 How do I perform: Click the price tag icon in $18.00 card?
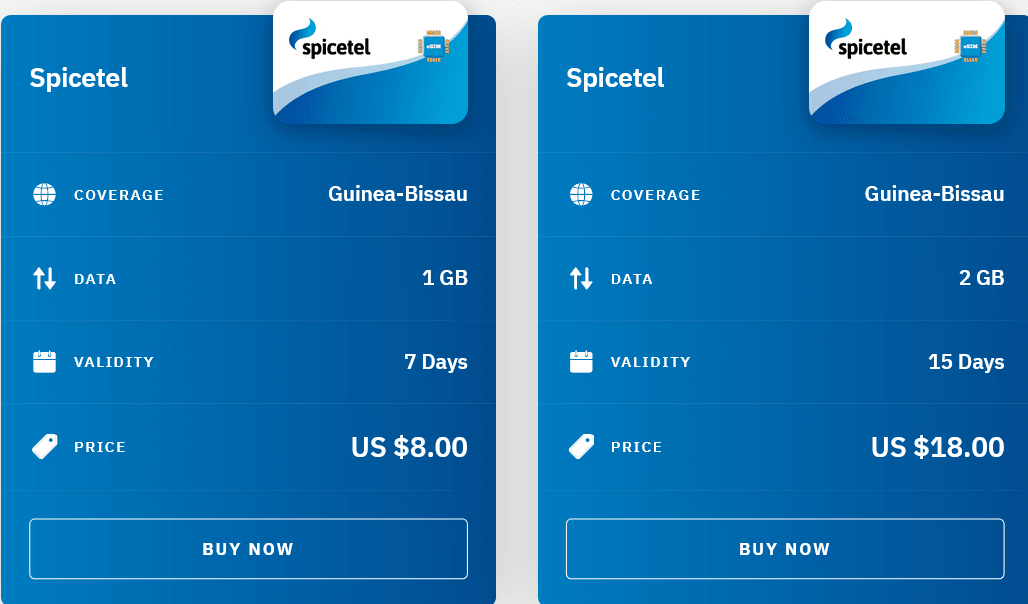[x=581, y=447]
